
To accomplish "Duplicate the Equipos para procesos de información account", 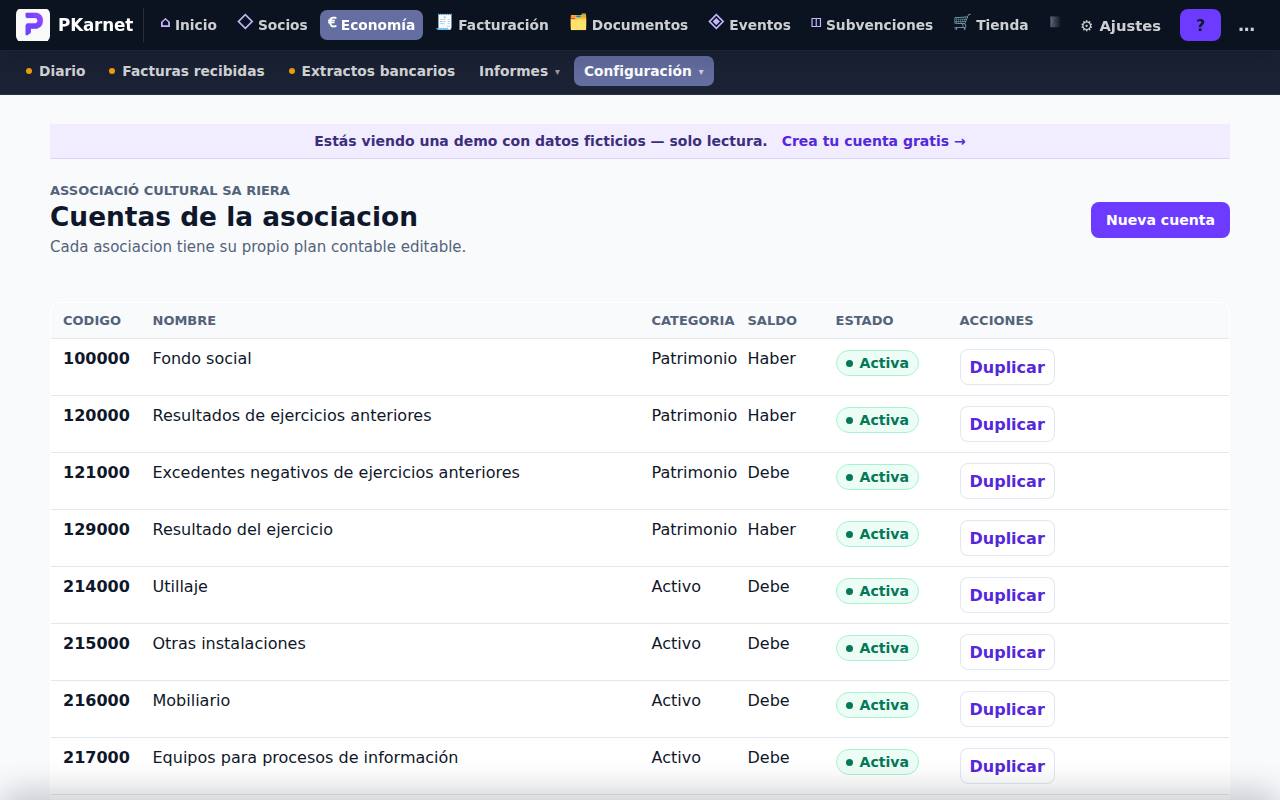I will coord(1007,766).
